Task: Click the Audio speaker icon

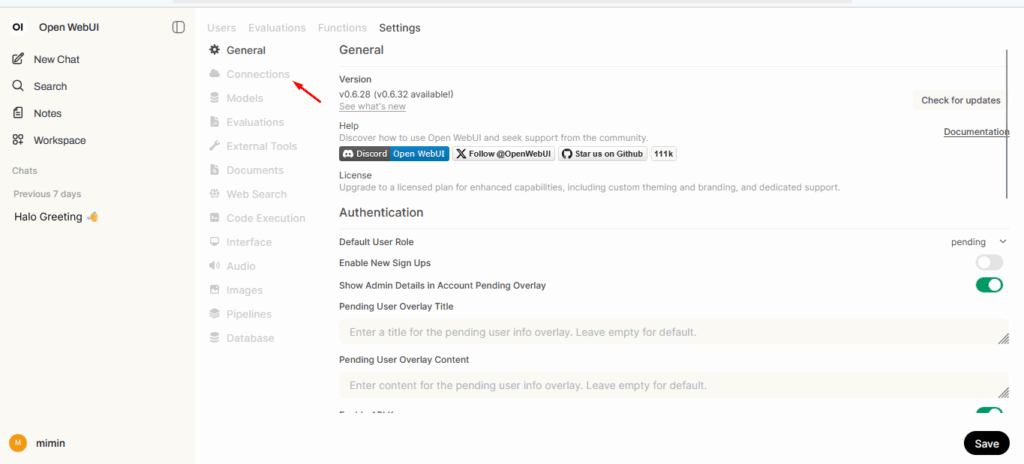Action: tap(215, 266)
